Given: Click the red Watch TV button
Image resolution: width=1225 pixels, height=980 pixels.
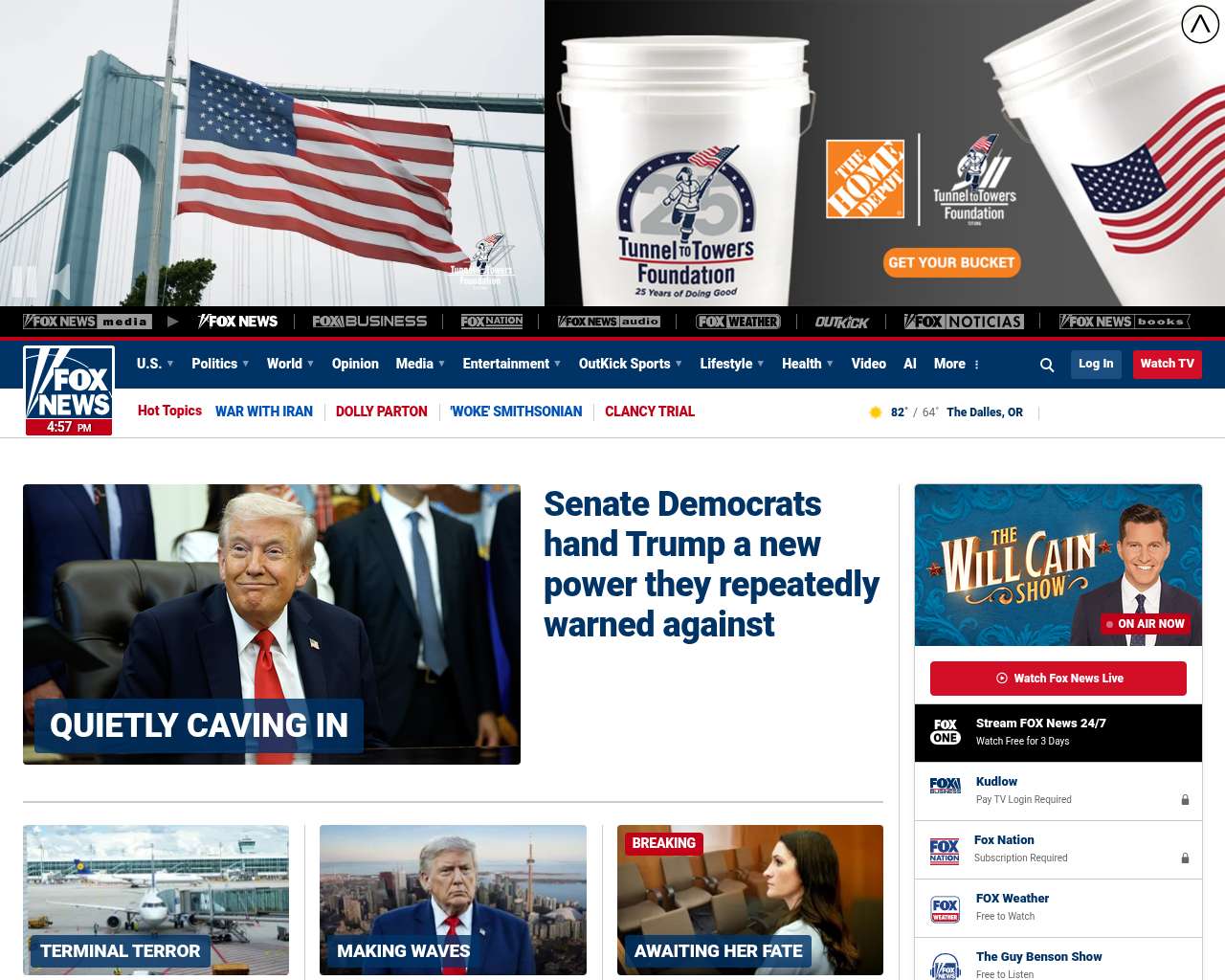Looking at the screenshot, I should pos(1168,364).
